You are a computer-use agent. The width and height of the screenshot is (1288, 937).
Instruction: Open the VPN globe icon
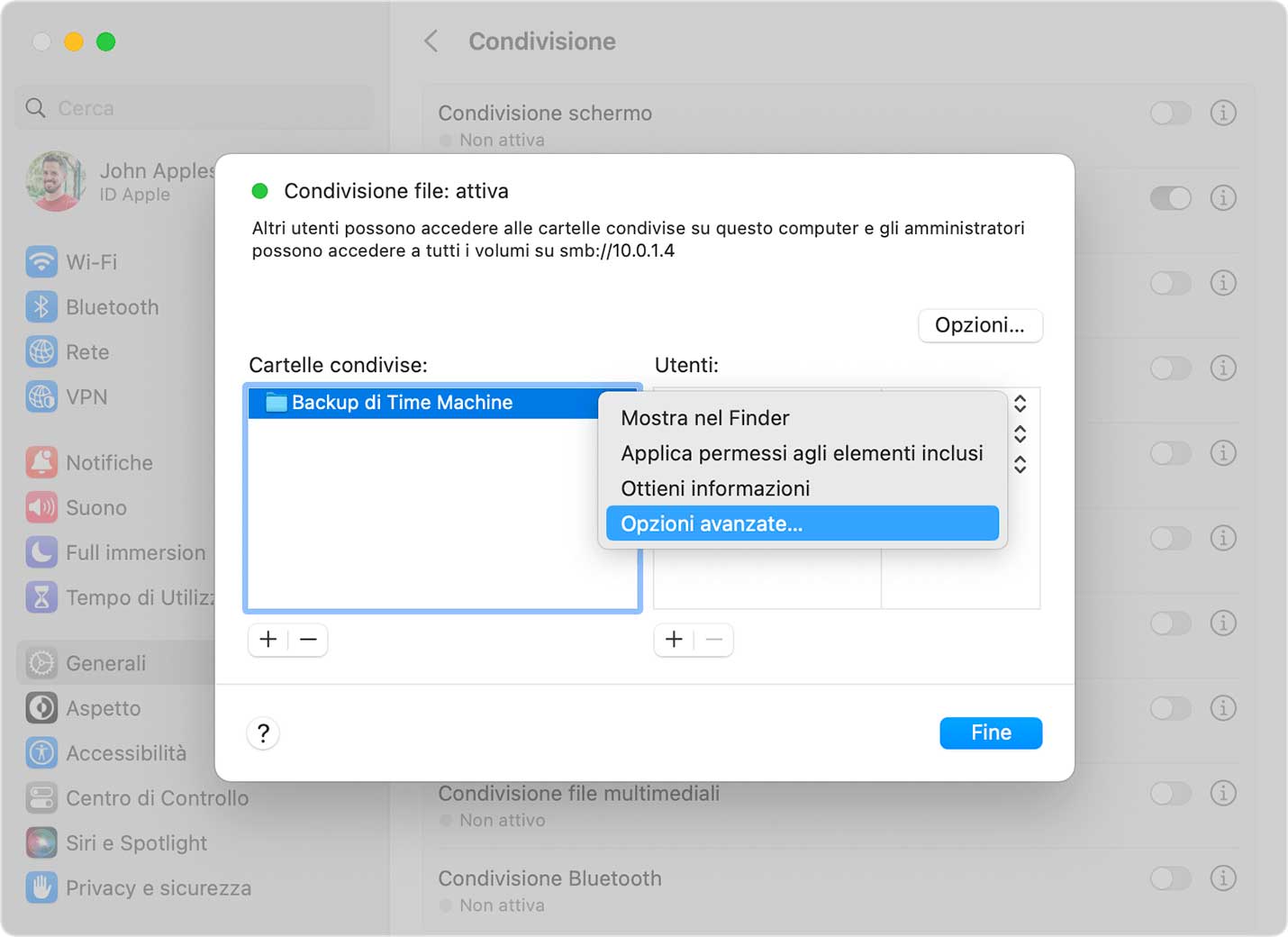tap(41, 397)
